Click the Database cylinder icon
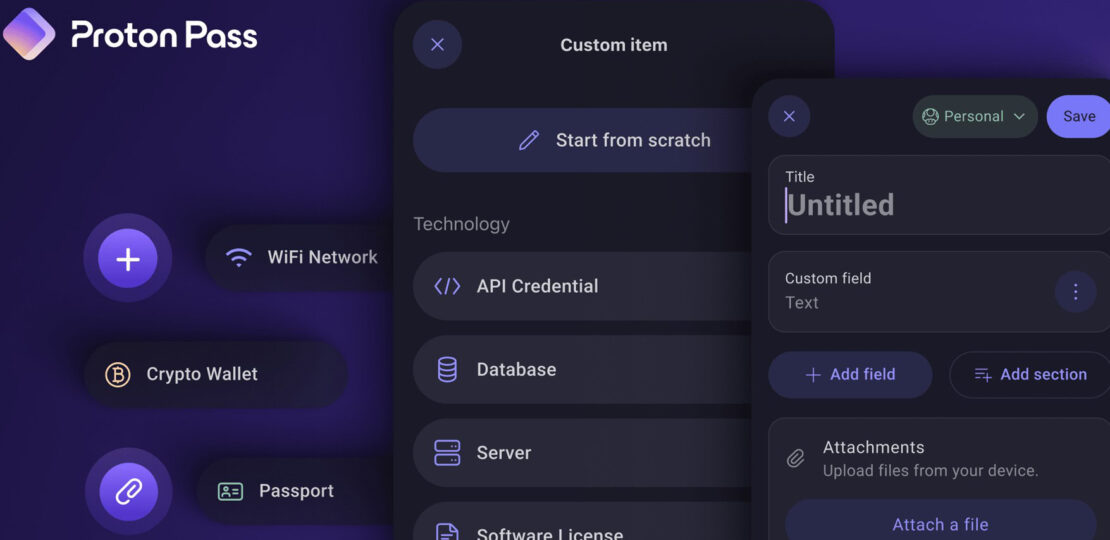Screen dimensions: 1110x540 [x=447, y=369]
